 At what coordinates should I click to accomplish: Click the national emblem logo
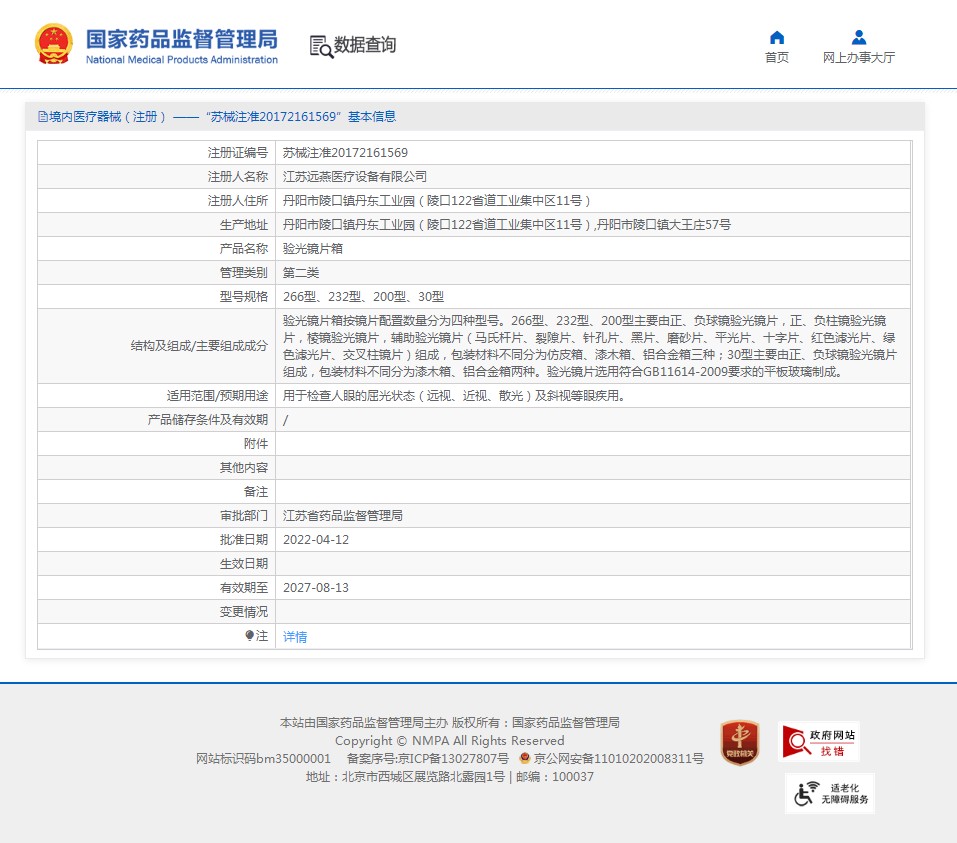54,44
